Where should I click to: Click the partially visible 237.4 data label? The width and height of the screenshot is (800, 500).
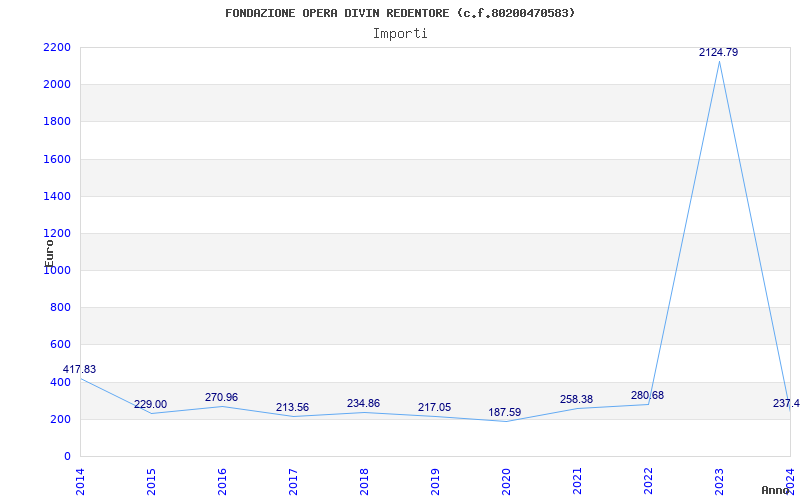[x=786, y=404]
